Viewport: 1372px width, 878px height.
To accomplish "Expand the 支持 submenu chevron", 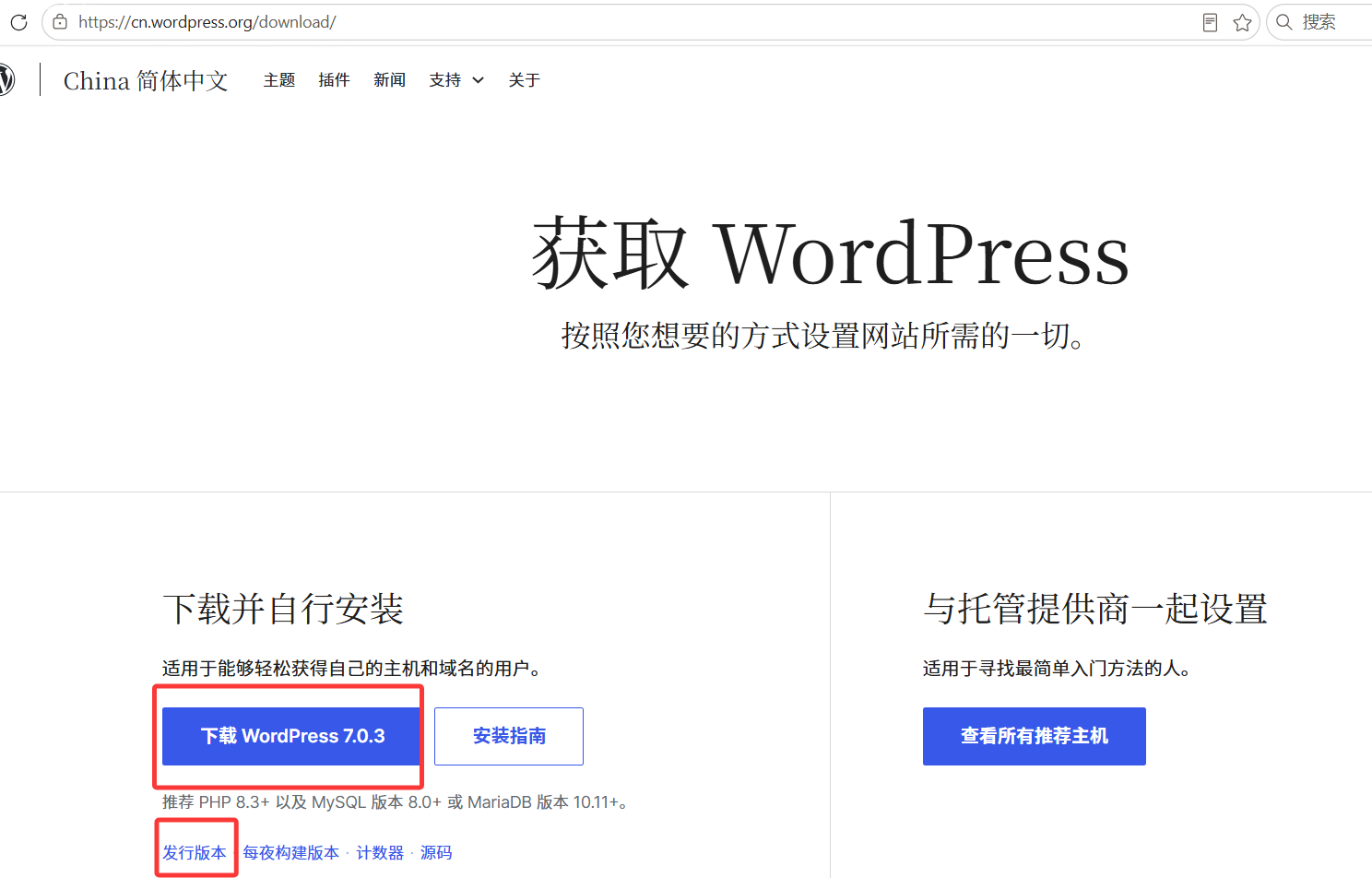I will (478, 80).
